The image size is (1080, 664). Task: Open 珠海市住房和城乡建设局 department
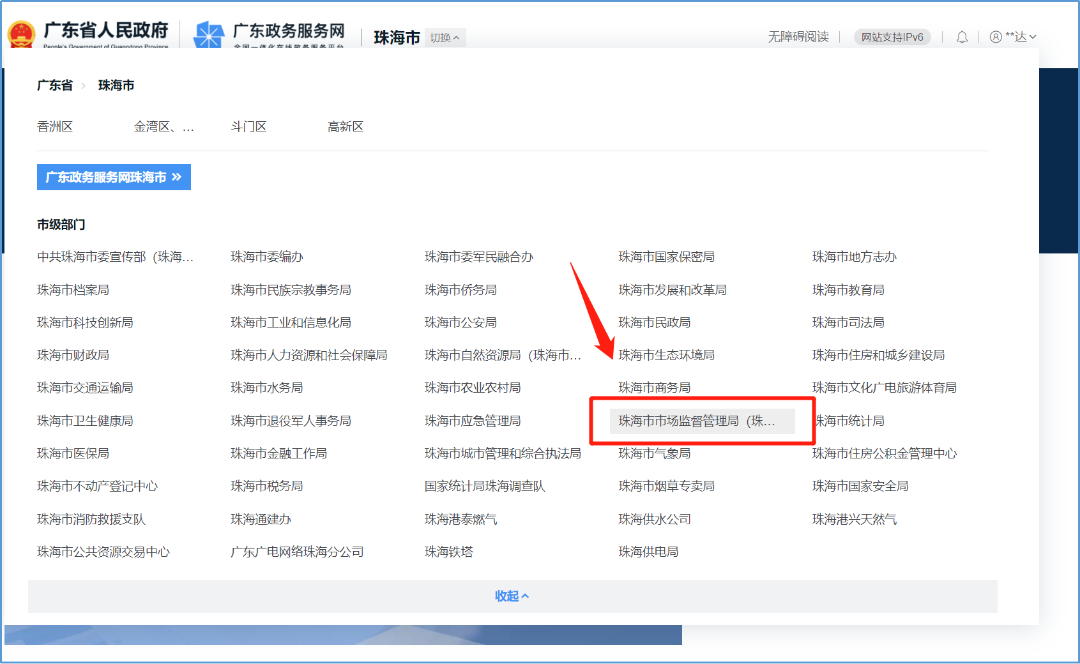878,355
